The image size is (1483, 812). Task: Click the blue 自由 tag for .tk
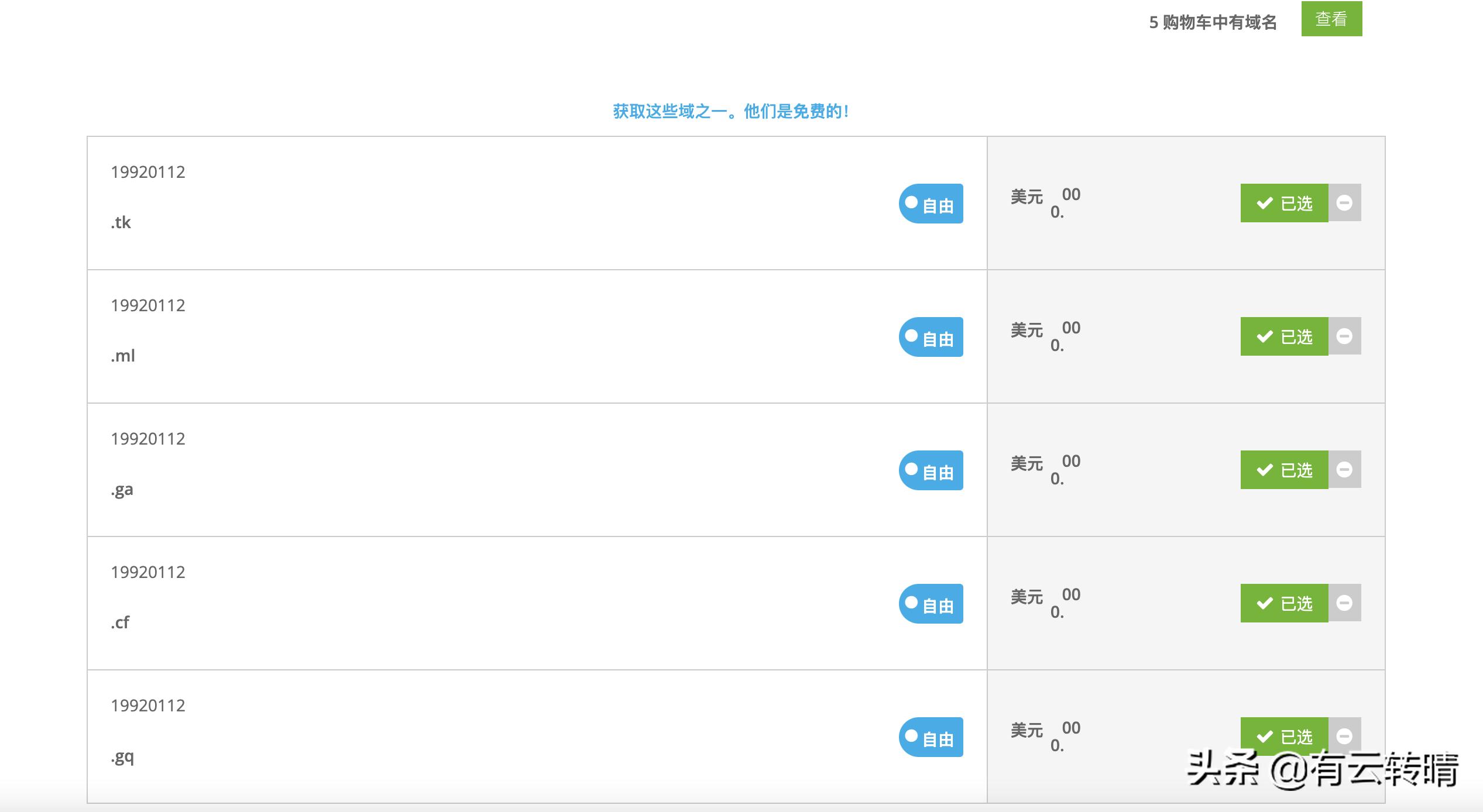pyautogui.click(x=931, y=204)
